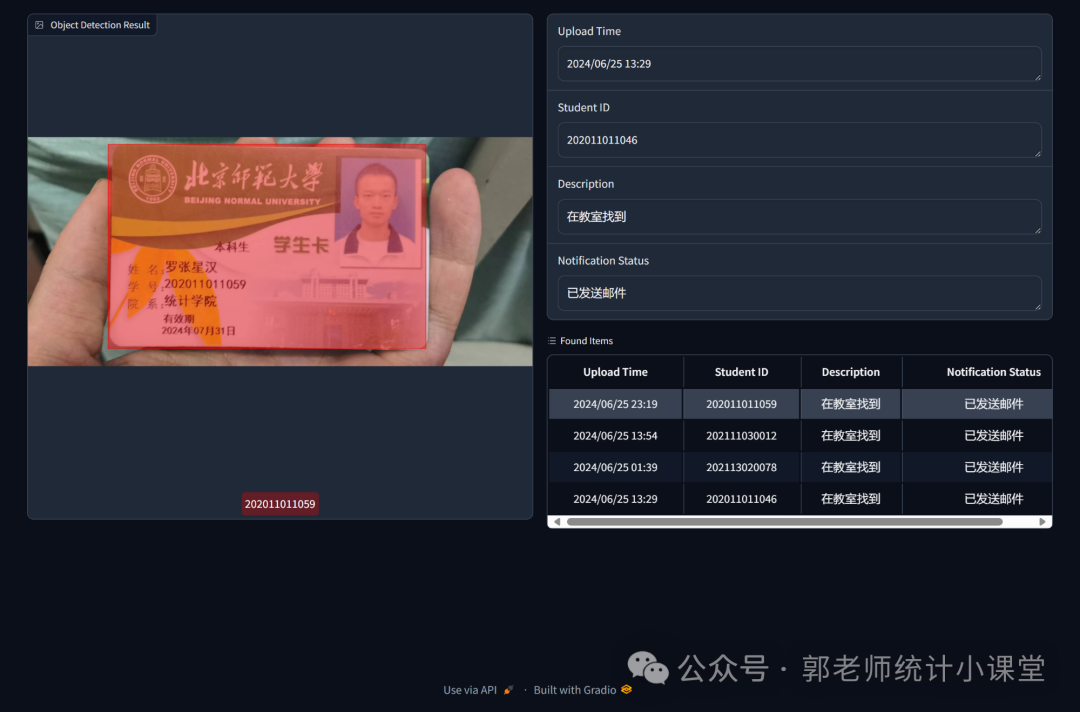The height and width of the screenshot is (712, 1080).
Task: Click resize handle of Notification Status field
Action: 1037,306
